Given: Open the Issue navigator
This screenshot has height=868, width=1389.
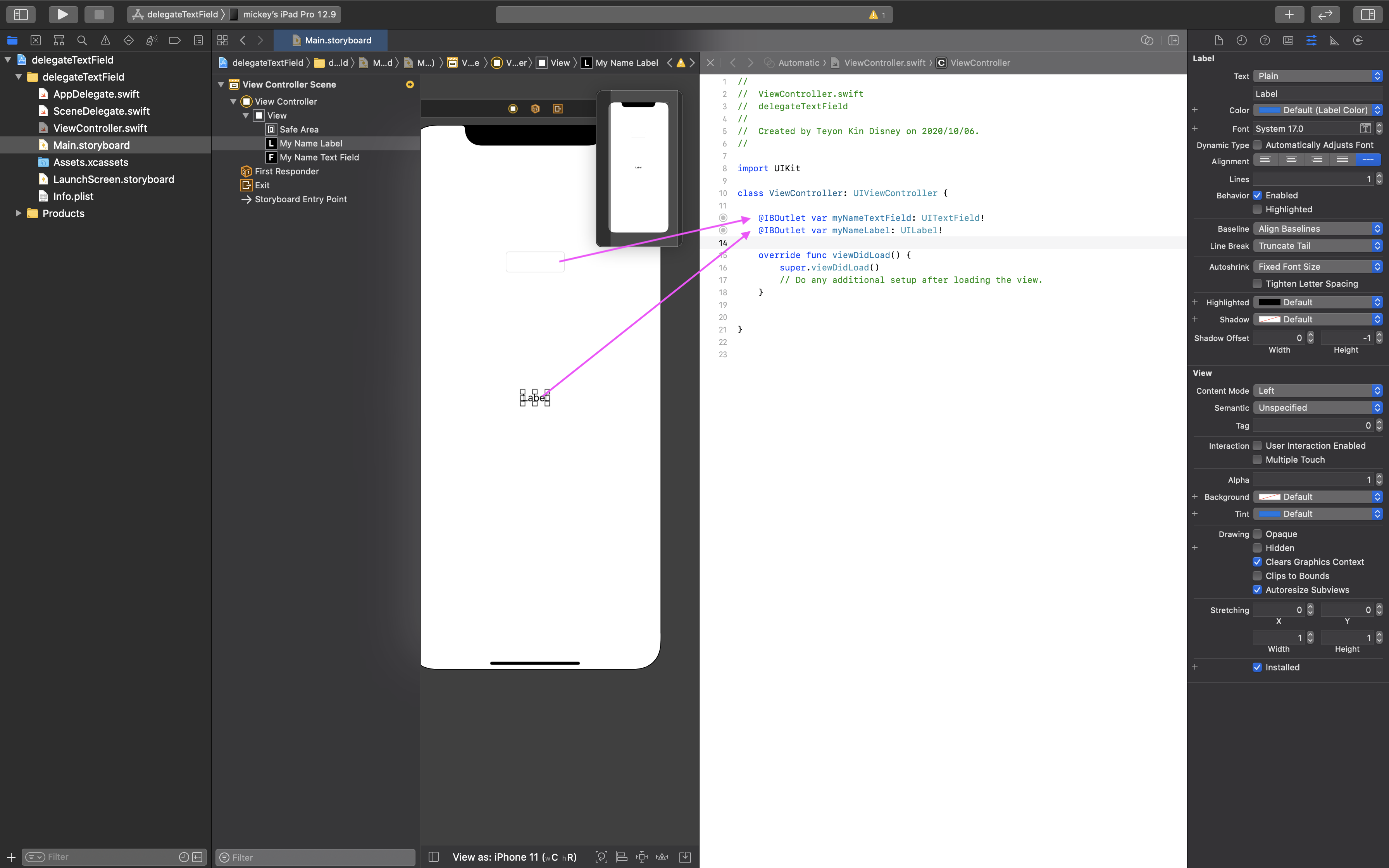Looking at the screenshot, I should [x=105, y=40].
